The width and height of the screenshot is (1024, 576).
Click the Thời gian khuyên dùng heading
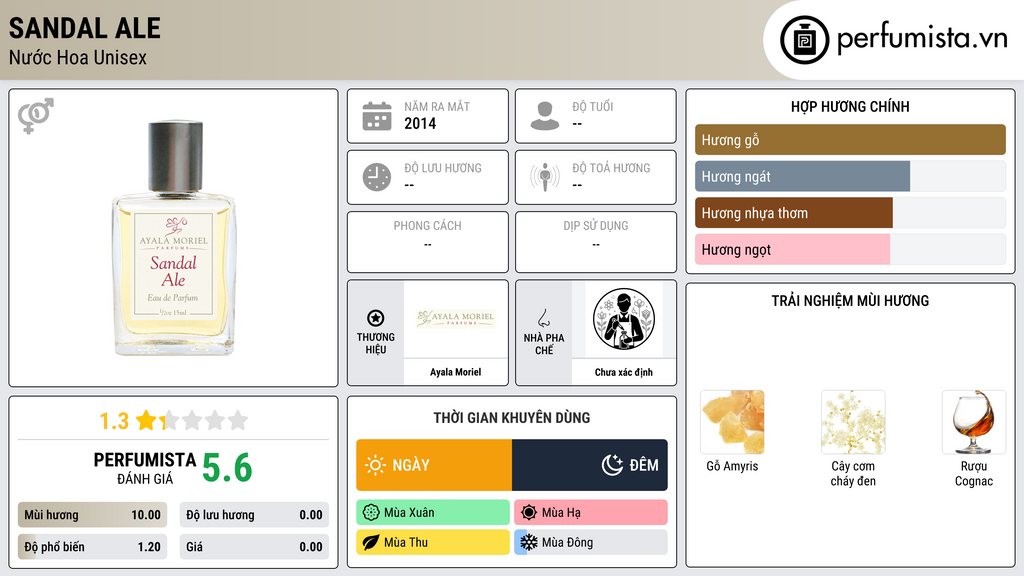point(512,418)
